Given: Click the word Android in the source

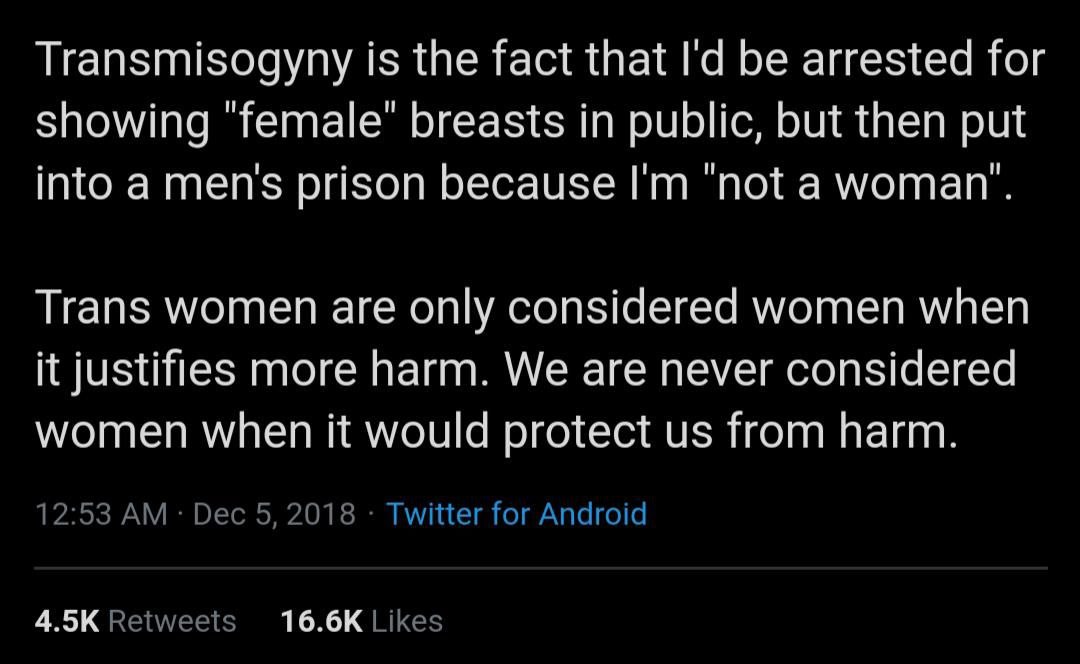Looking at the screenshot, I should (x=593, y=514).
